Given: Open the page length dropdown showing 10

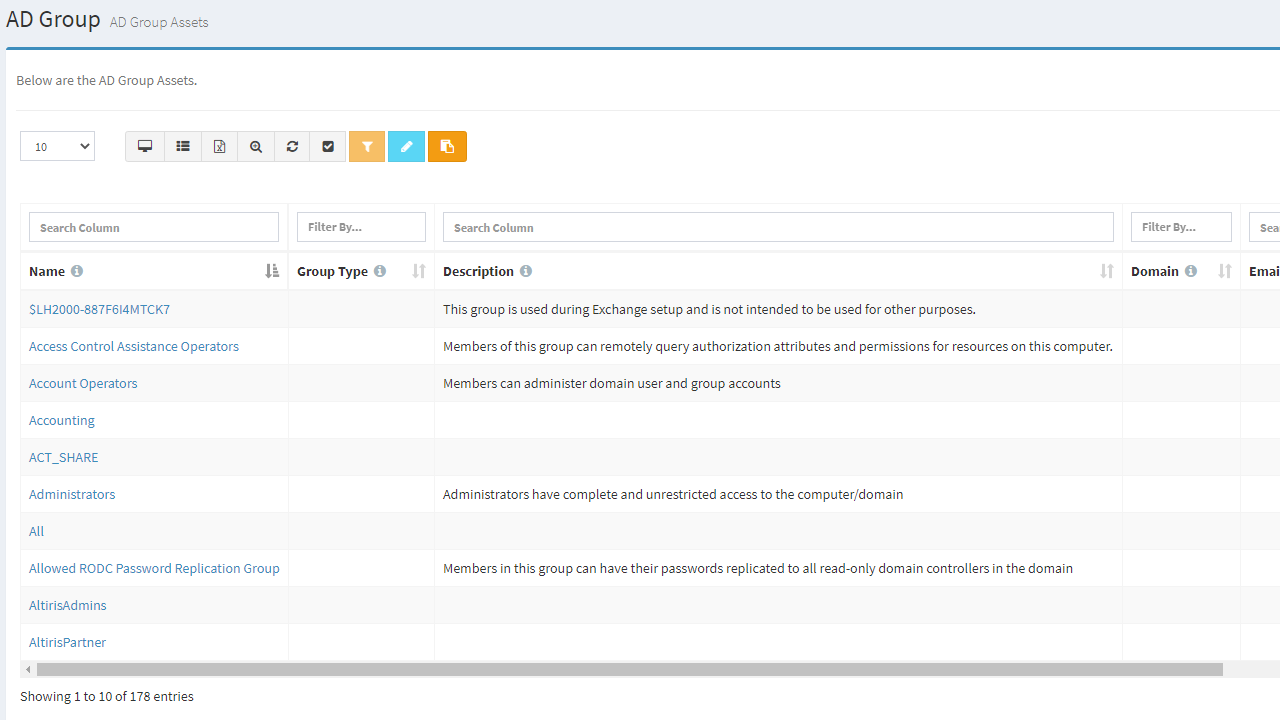Looking at the screenshot, I should tap(57, 146).
